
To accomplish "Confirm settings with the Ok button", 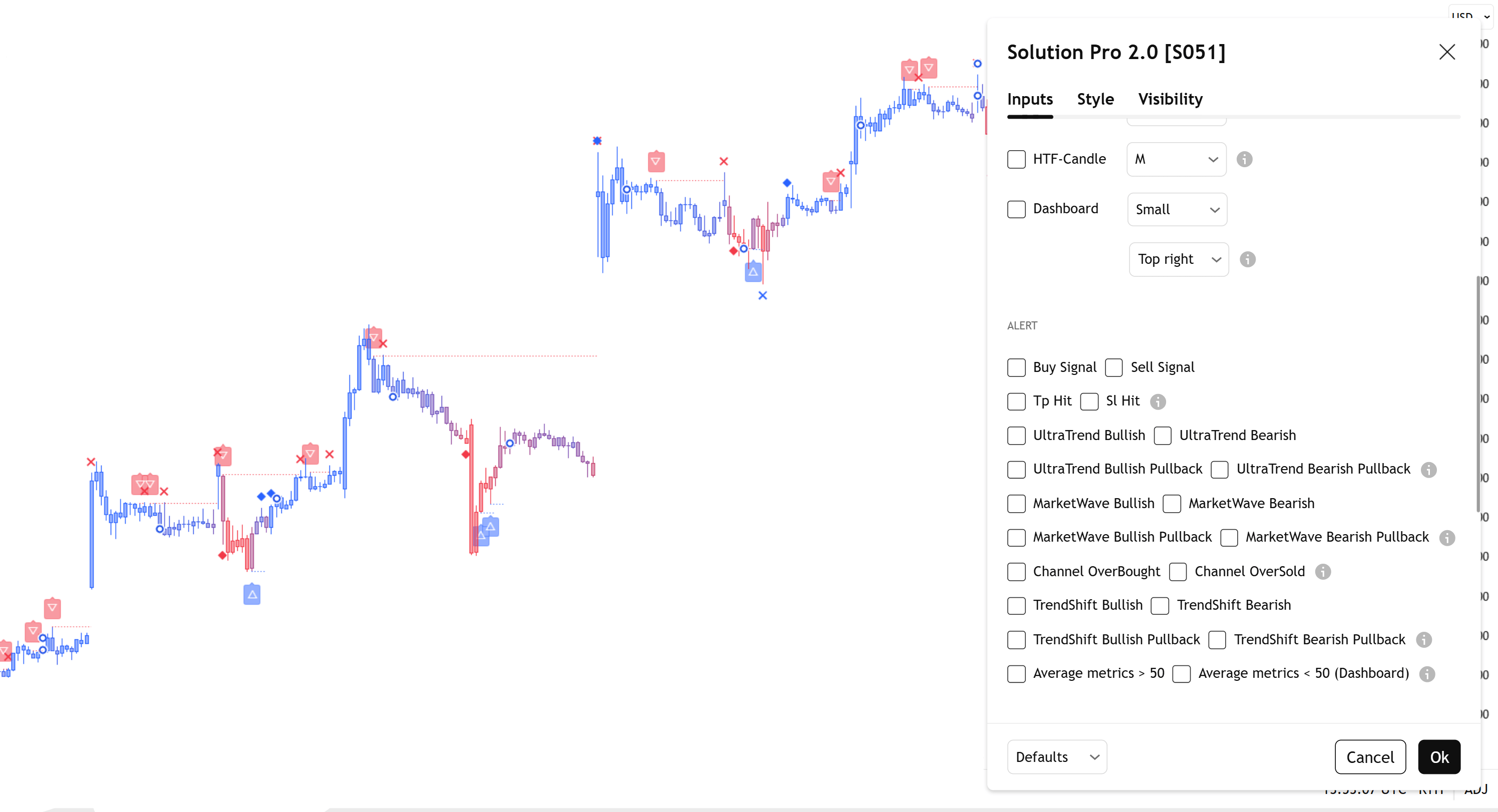I will pos(1439,757).
